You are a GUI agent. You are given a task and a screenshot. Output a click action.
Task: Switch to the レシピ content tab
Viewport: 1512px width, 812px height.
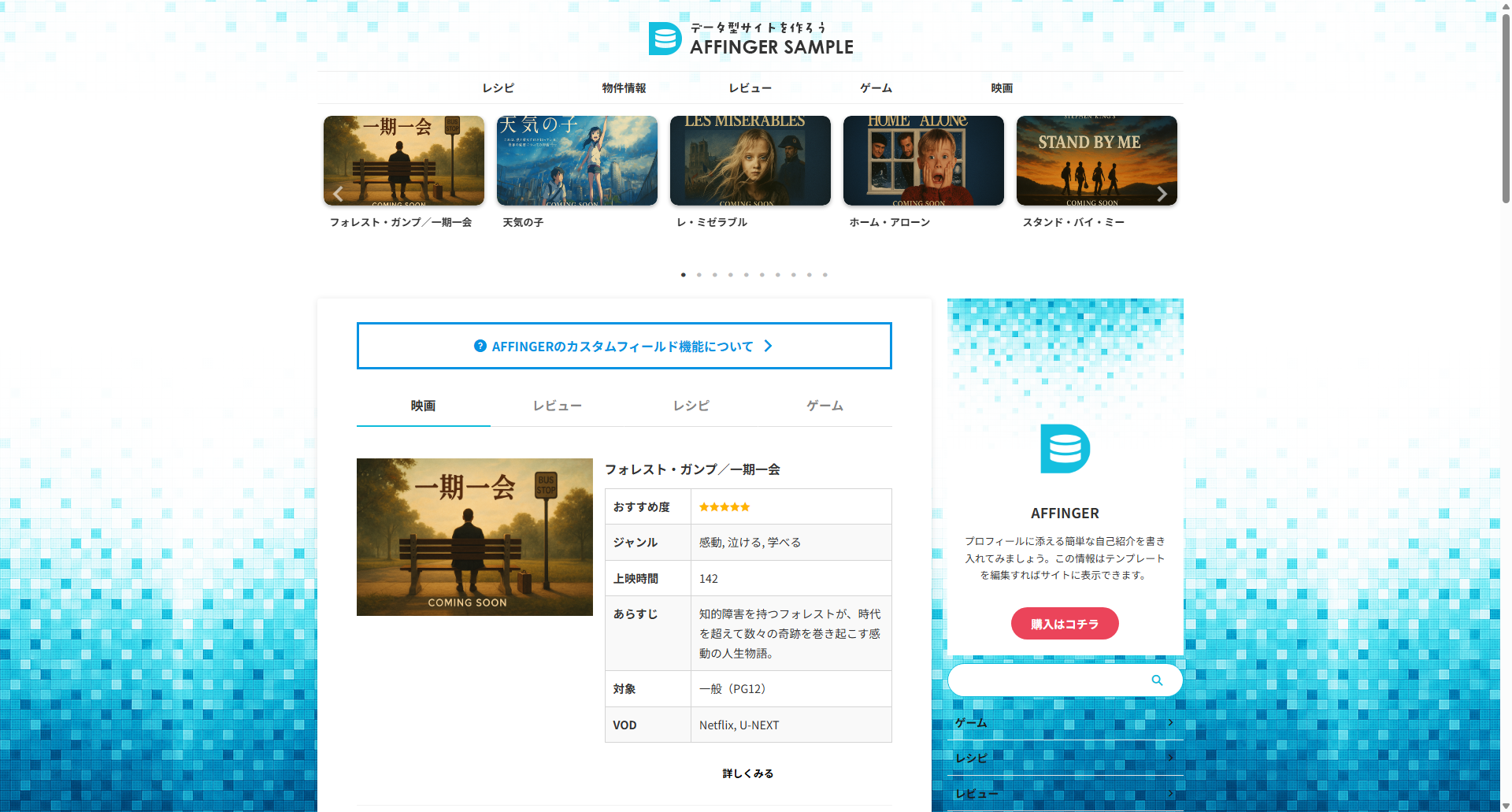coord(691,406)
